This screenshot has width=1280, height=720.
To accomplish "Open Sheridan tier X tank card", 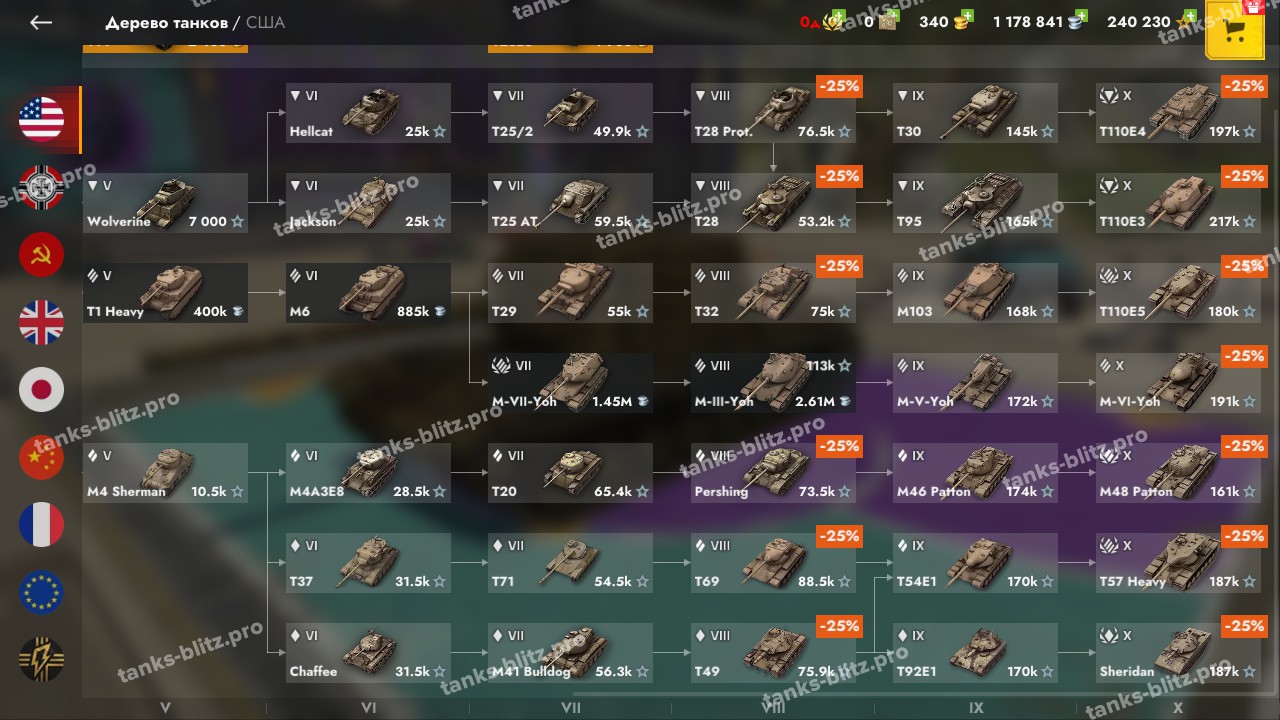I will pos(1178,653).
